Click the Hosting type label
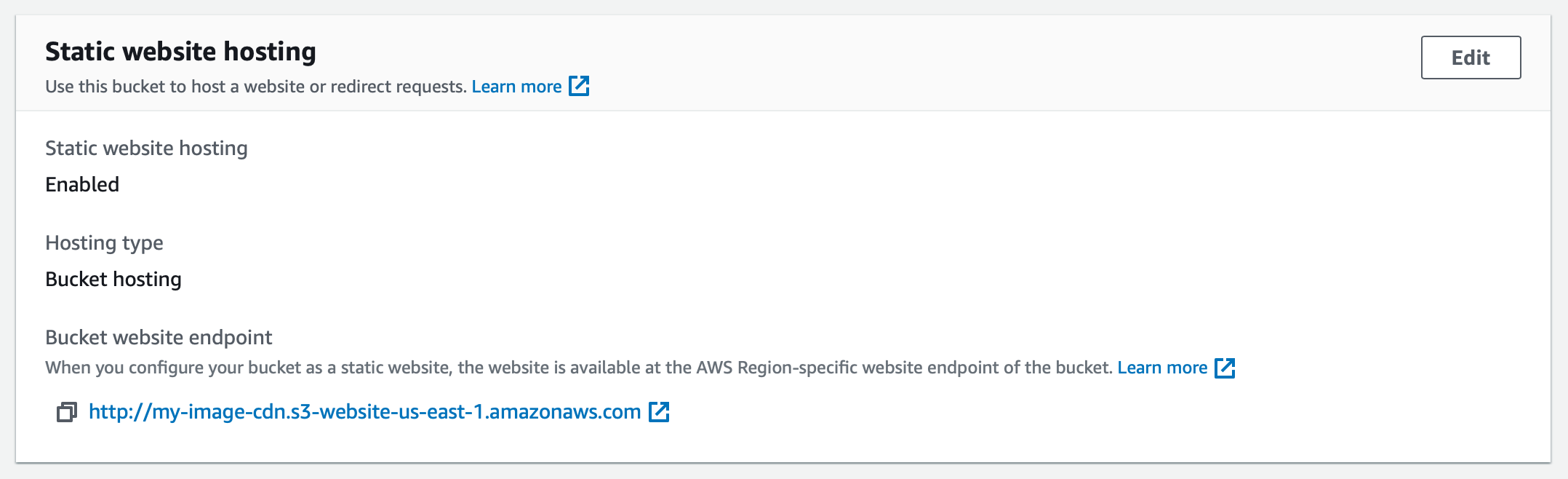The image size is (1568, 479). click(x=104, y=242)
